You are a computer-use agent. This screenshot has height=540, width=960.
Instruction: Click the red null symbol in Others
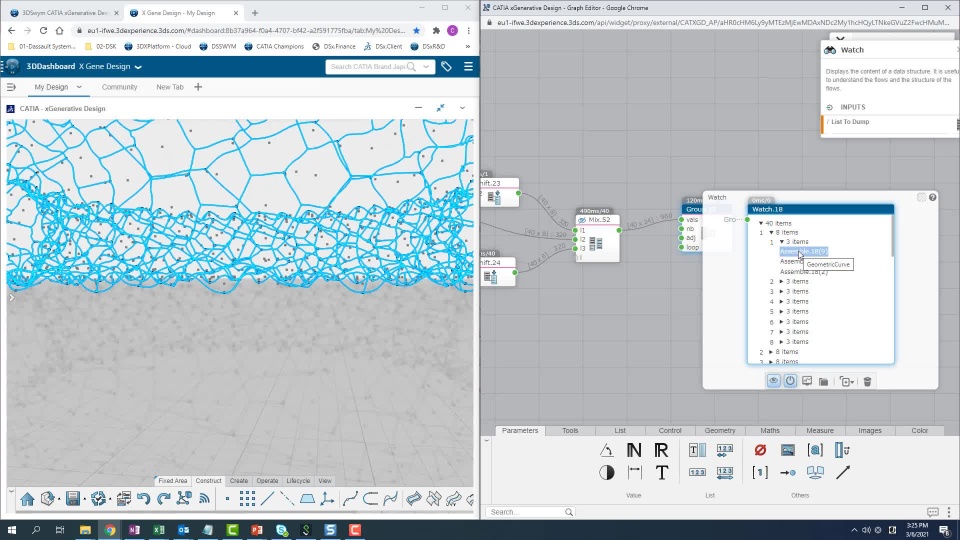click(760, 450)
